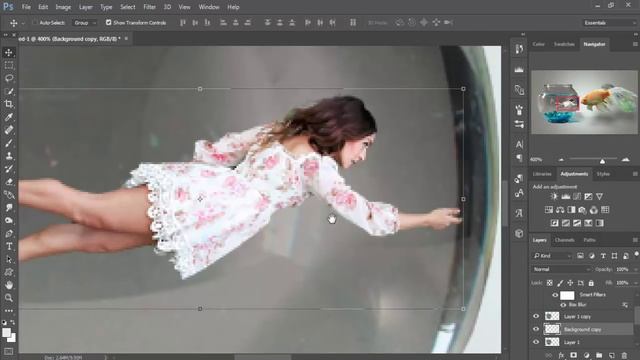Select the Gradient tool
The height and width of the screenshot is (360, 640).
pyautogui.click(x=9, y=195)
